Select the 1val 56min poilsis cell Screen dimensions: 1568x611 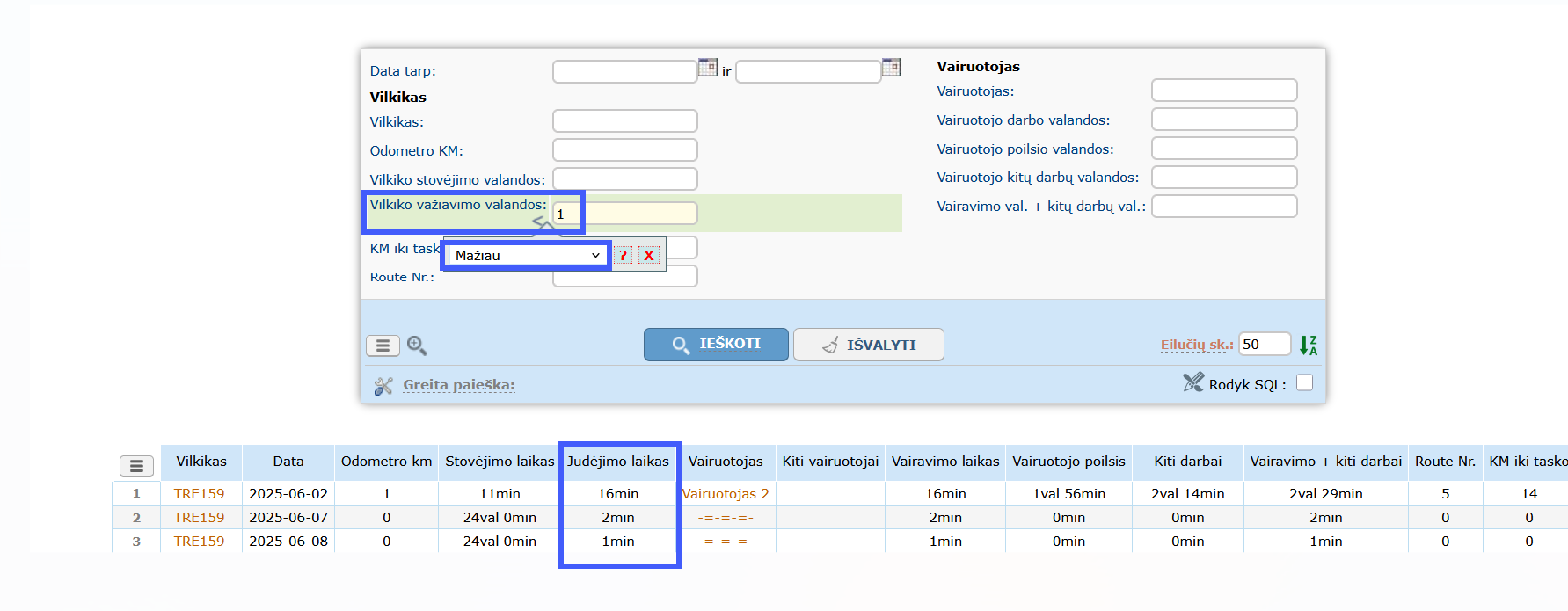(1068, 494)
